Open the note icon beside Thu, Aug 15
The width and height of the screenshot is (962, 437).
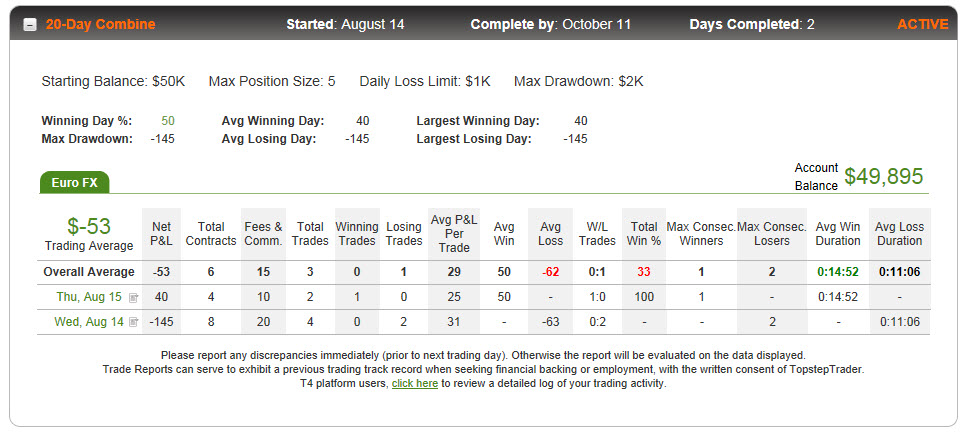[134, 298]
